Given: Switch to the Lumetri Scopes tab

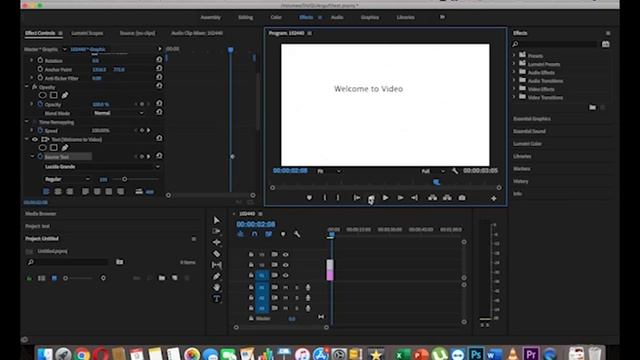Looking at the screenshot, I should tap(87, 33).
